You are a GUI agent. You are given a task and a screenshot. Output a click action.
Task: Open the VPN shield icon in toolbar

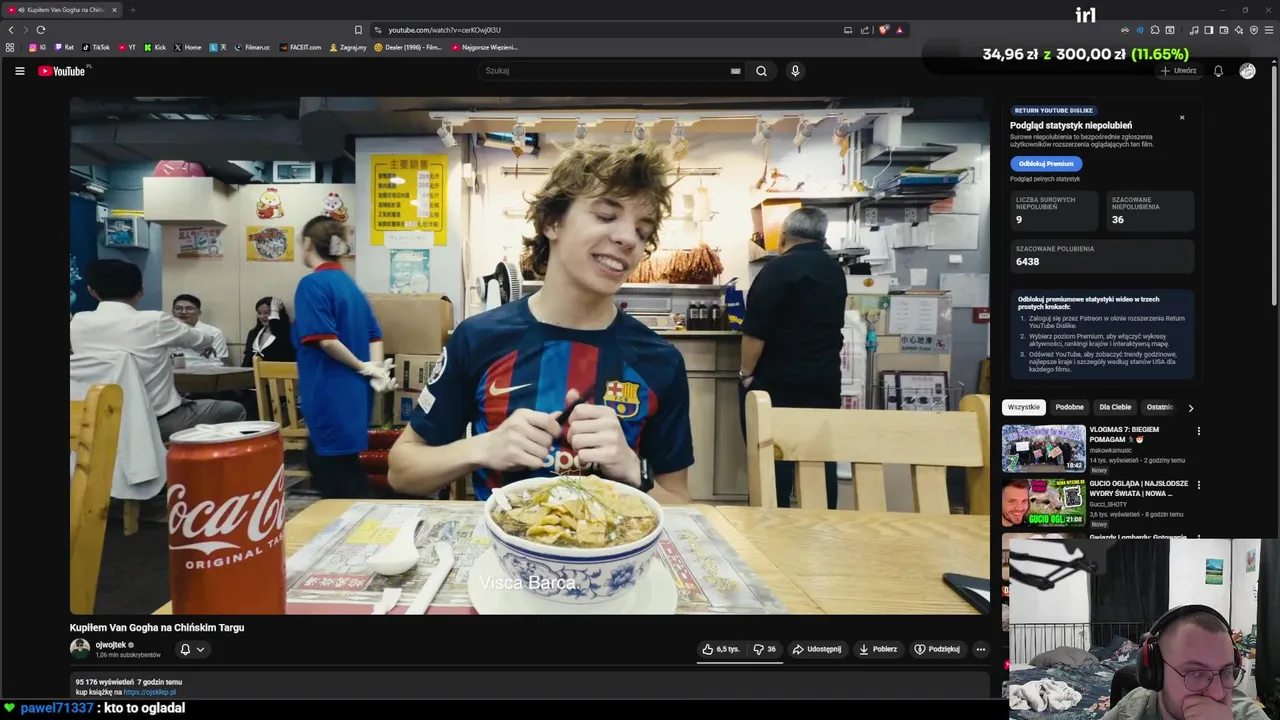[1254, 30]
